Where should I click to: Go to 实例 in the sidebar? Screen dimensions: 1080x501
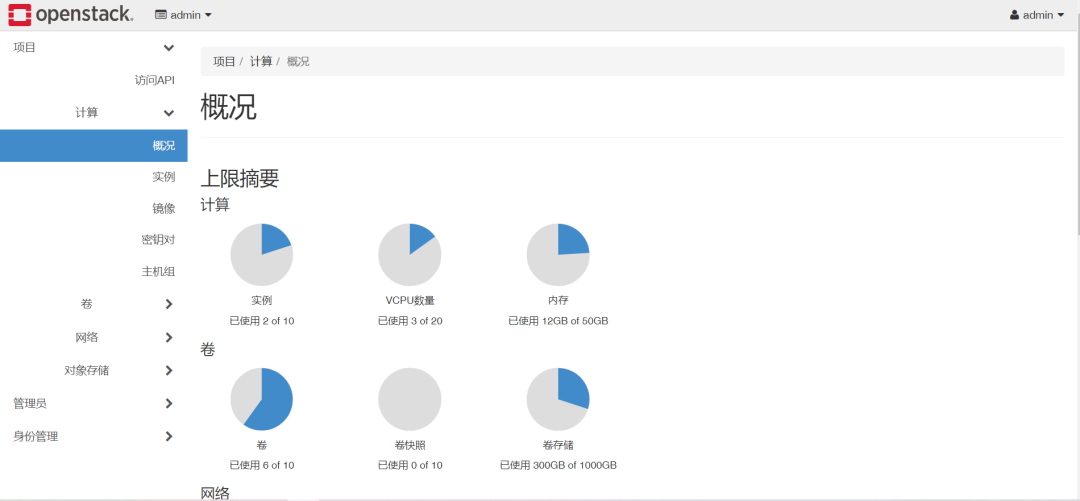163,177
